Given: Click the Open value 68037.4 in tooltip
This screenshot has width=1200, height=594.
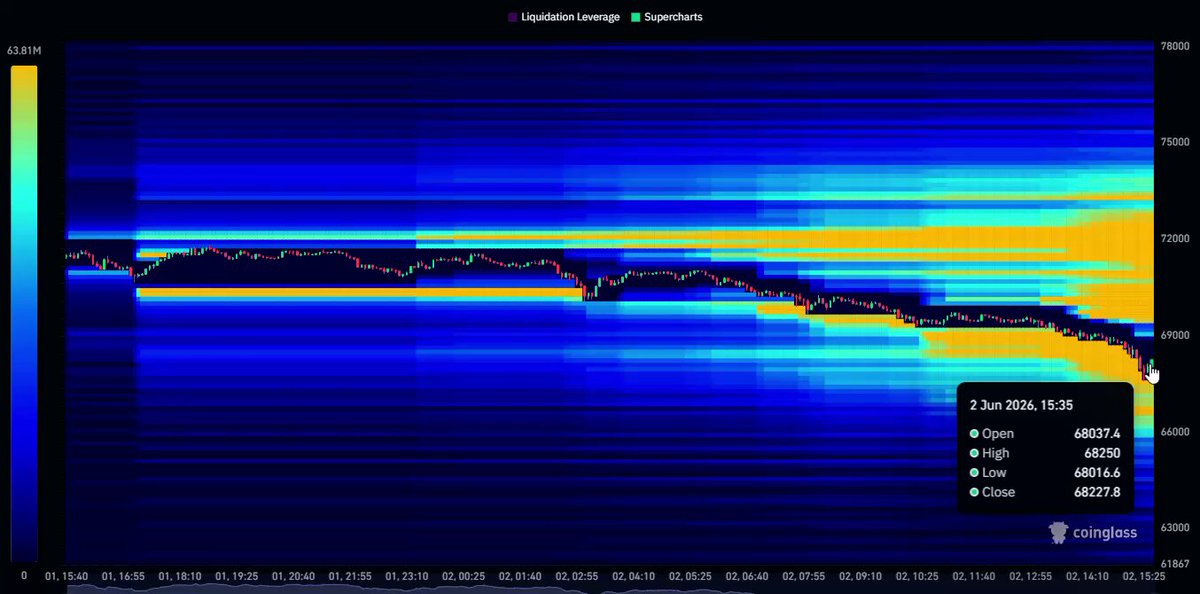Looking at the screenshot, I should (x=1096, y=434).
